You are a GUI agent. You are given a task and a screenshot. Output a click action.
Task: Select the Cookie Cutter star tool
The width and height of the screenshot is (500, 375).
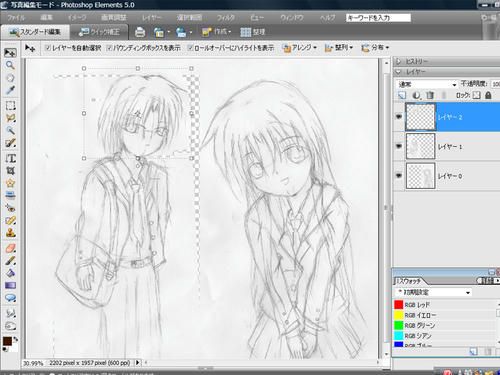pos(10,183)
